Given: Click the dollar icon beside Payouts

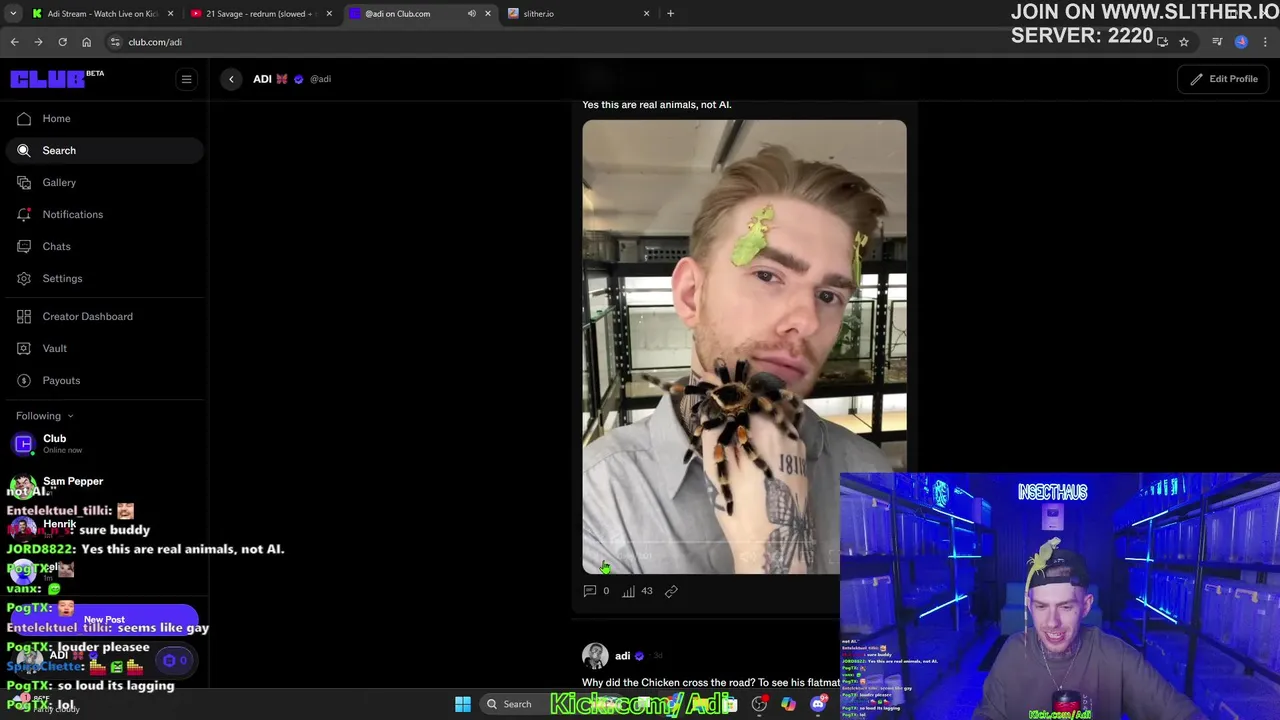Looking at the screenshot, I should 24,380.
